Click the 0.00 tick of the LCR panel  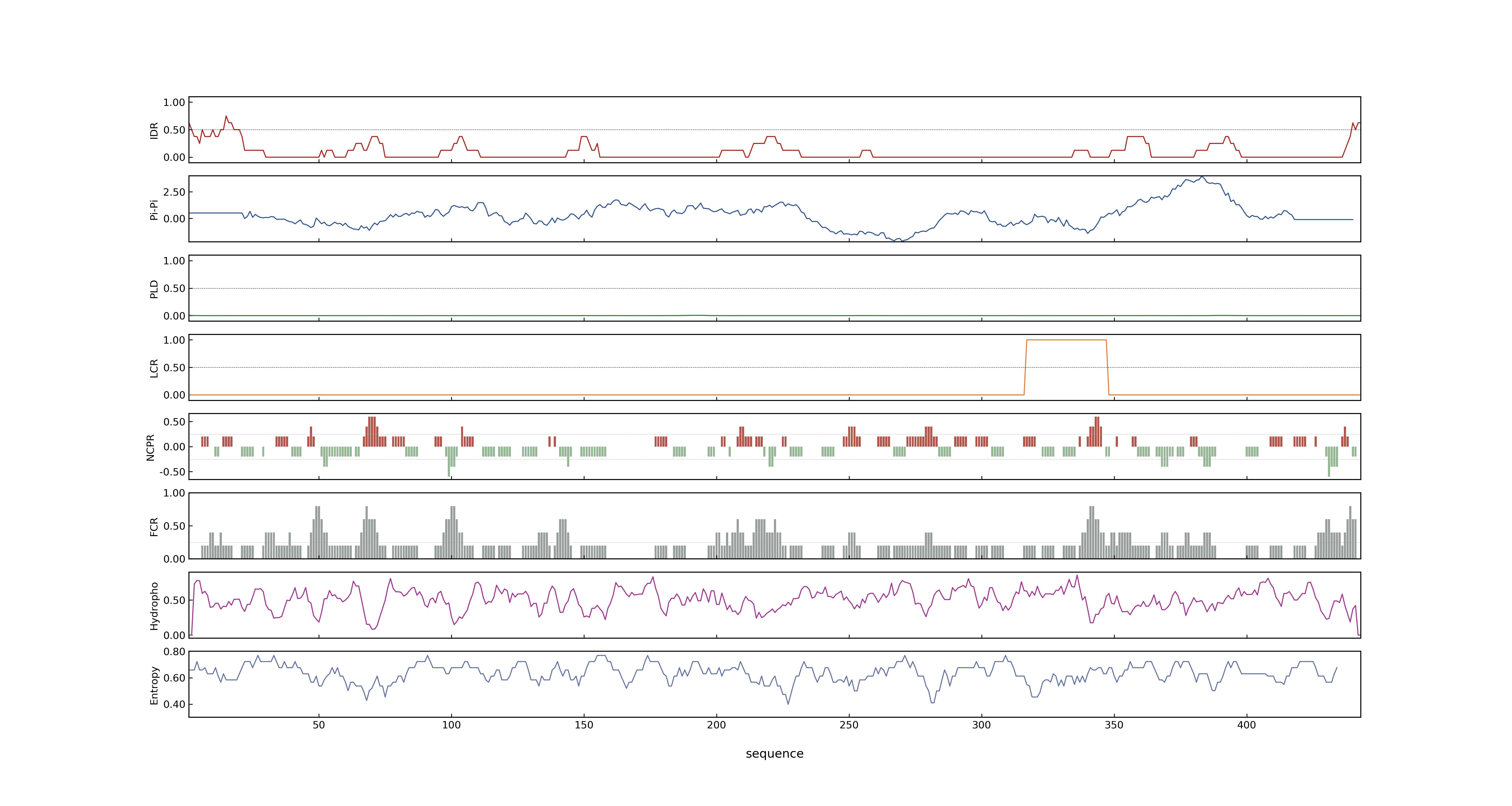174,395
